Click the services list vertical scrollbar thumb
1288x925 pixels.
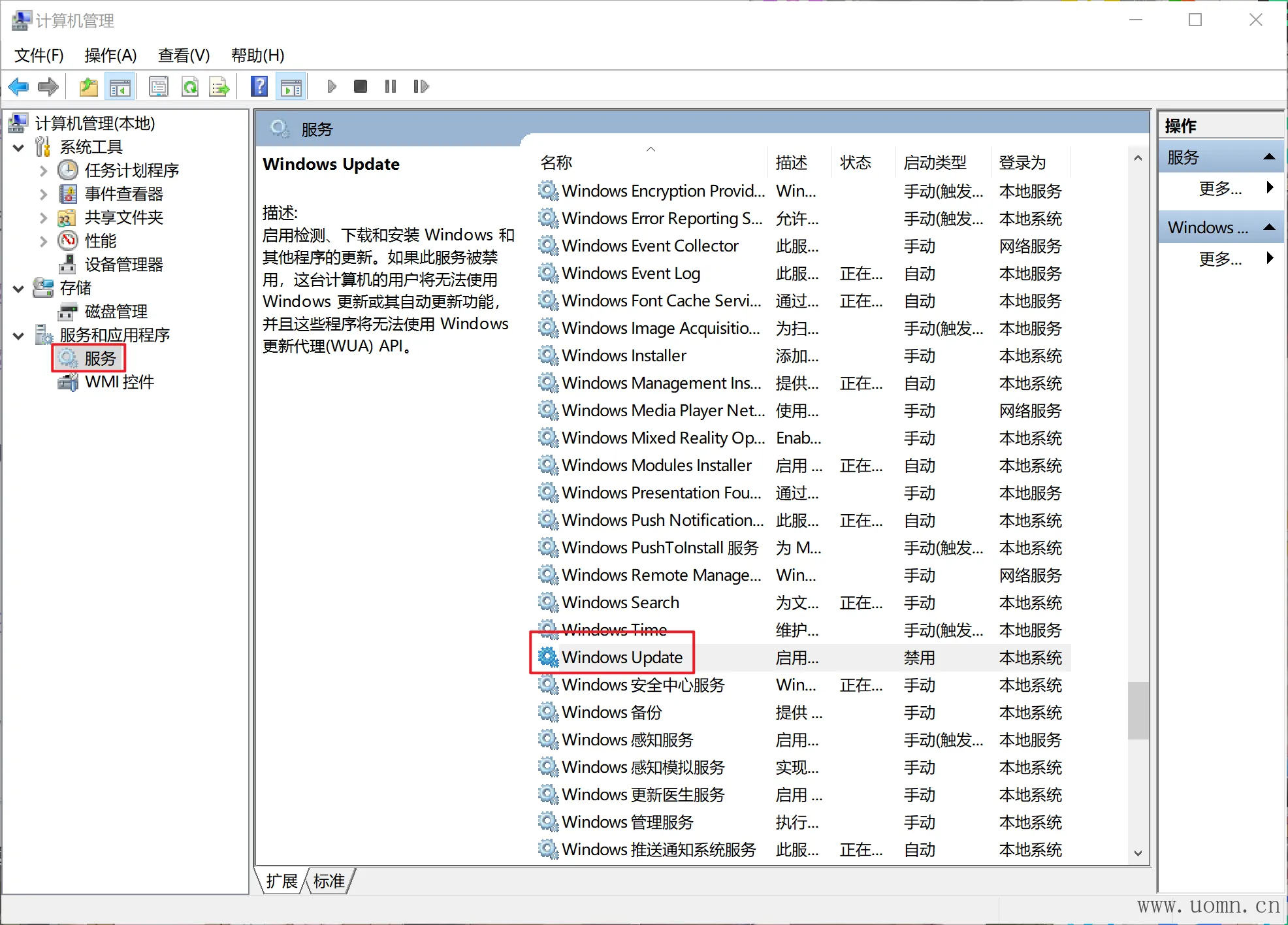click(1138, 711)
